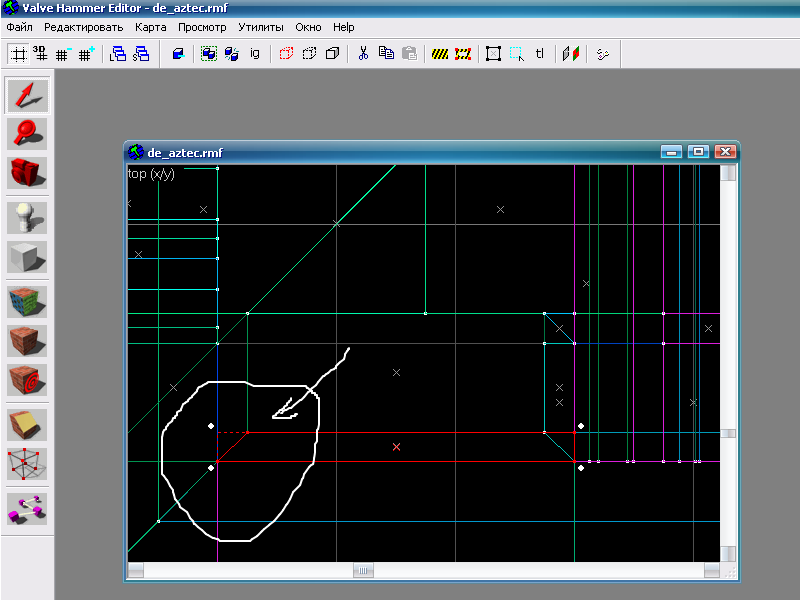Click the horizontal scrollbar right arrow

click(x=711, y=570)
